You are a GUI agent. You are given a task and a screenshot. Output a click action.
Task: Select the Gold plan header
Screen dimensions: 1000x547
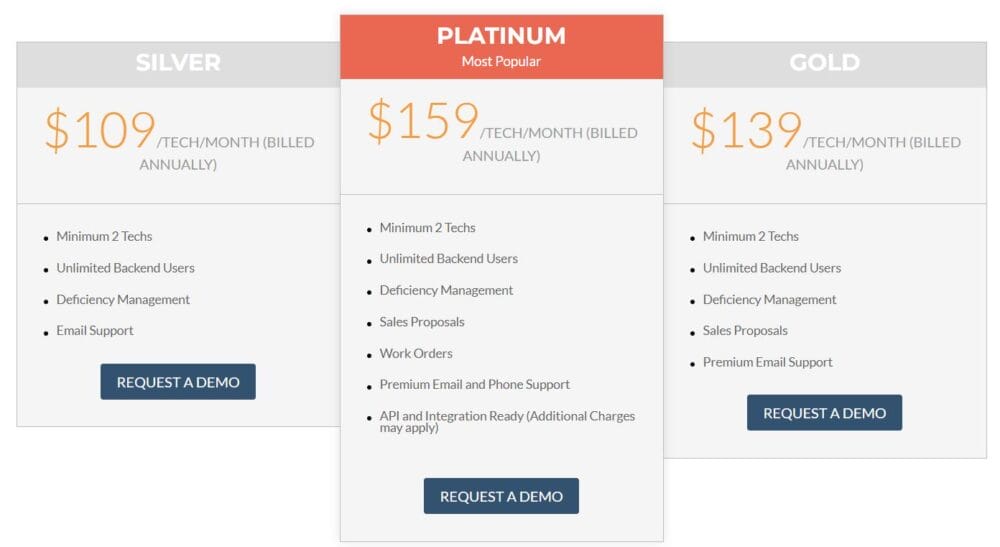(x=824, y=63)
